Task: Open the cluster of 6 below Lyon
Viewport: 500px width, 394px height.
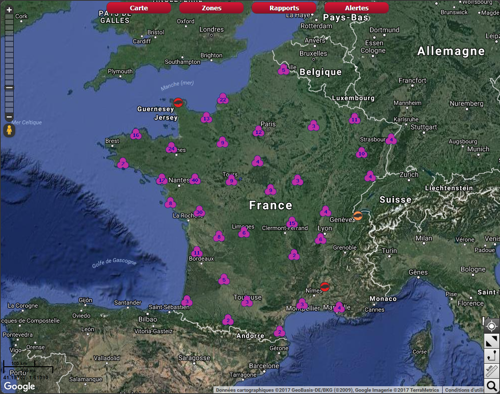Action: click(x=321, y=239)
